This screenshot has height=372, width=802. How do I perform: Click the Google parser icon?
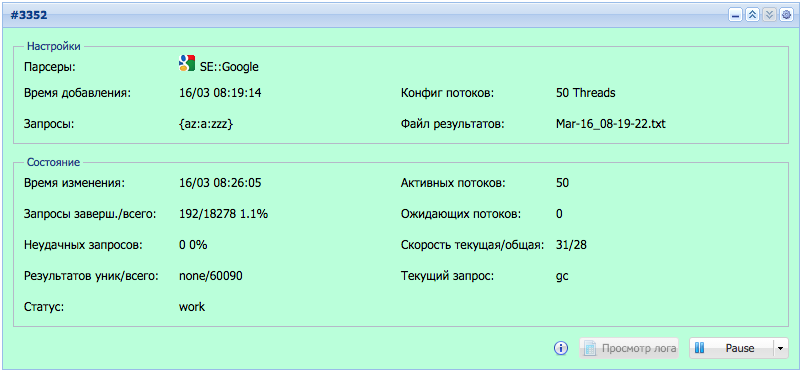(x=187, y=62)
